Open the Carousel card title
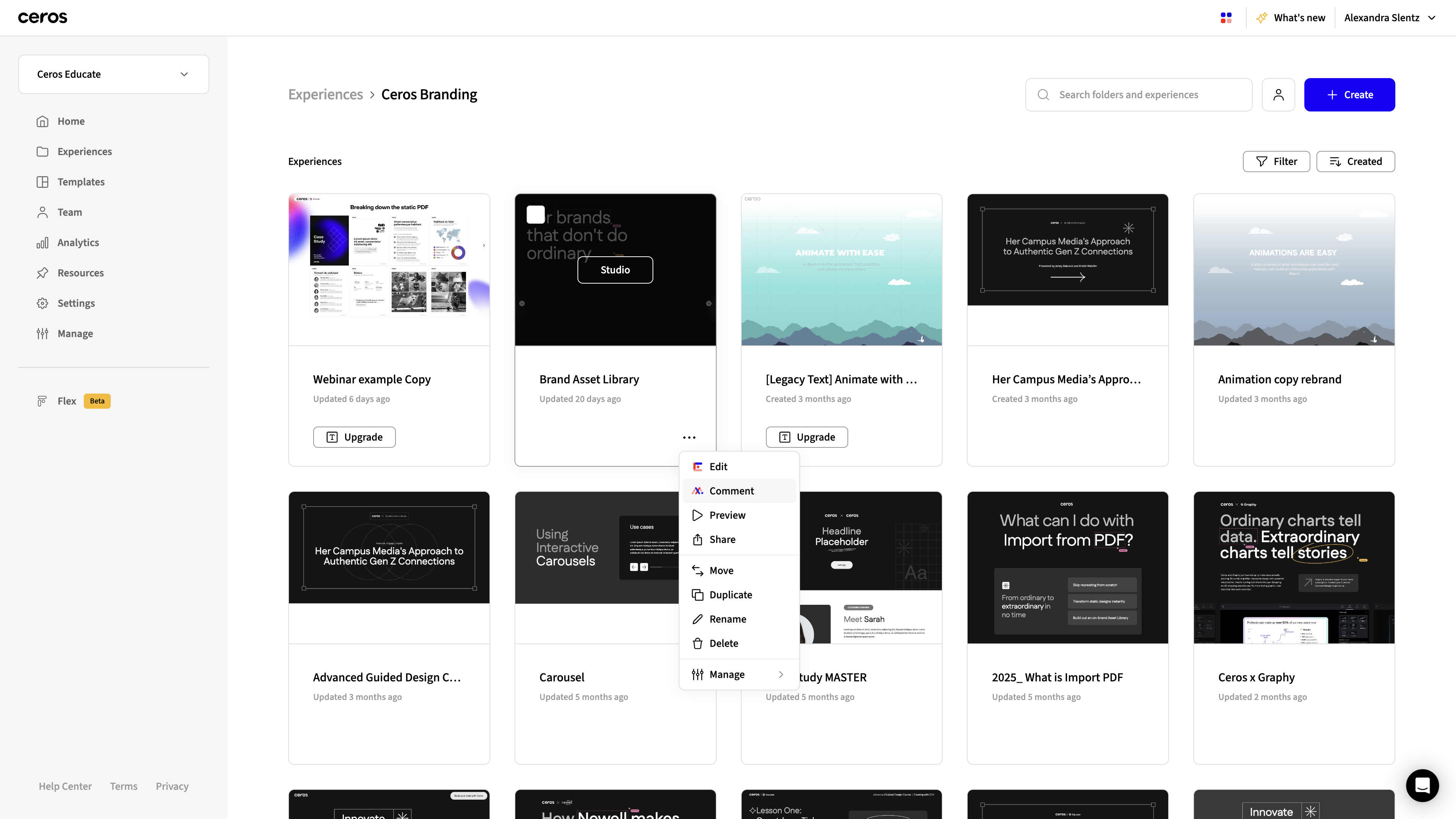The image size is (1456, 819). tap(562, 678)
